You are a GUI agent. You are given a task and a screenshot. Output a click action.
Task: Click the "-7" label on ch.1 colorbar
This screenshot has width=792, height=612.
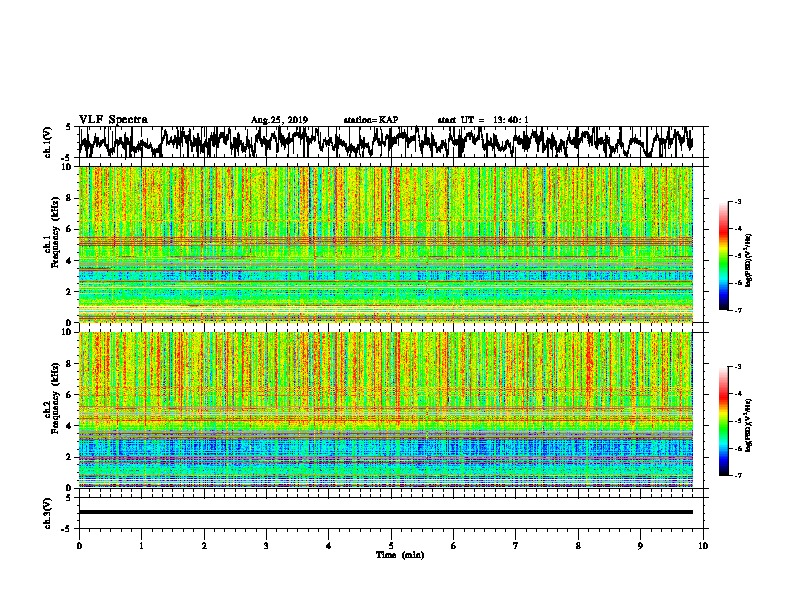click(737, 310)
